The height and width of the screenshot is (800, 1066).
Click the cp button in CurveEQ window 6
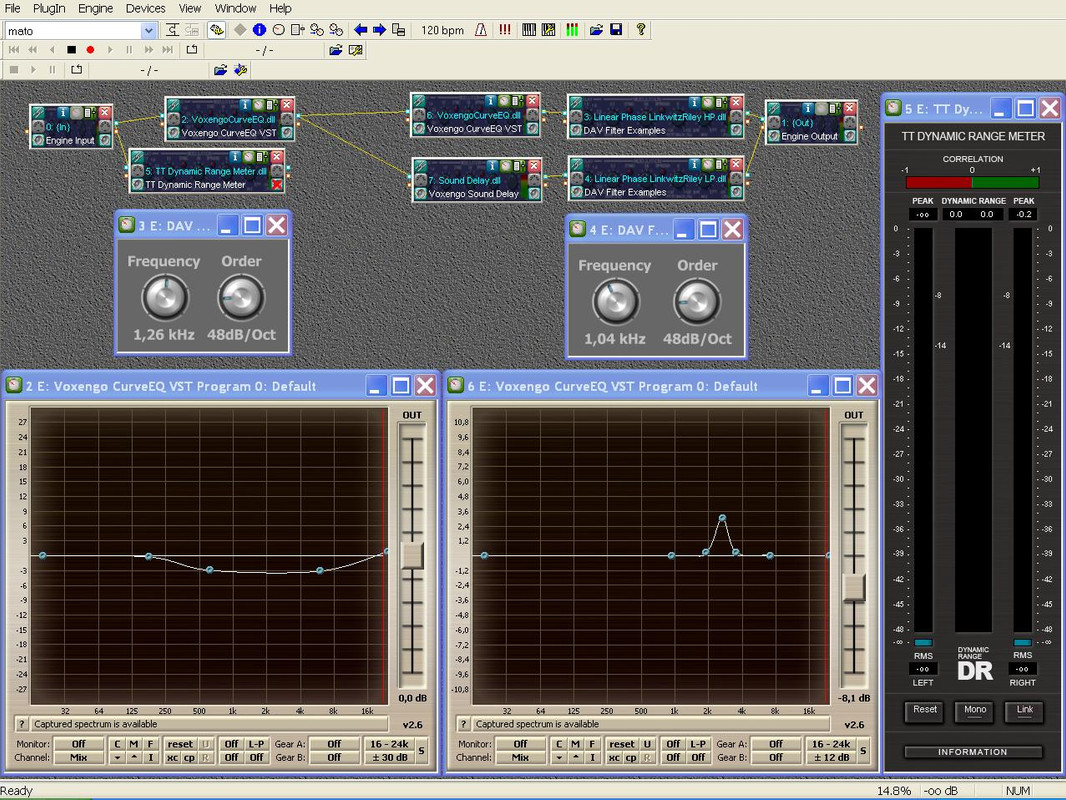click(x=631, y=757)
